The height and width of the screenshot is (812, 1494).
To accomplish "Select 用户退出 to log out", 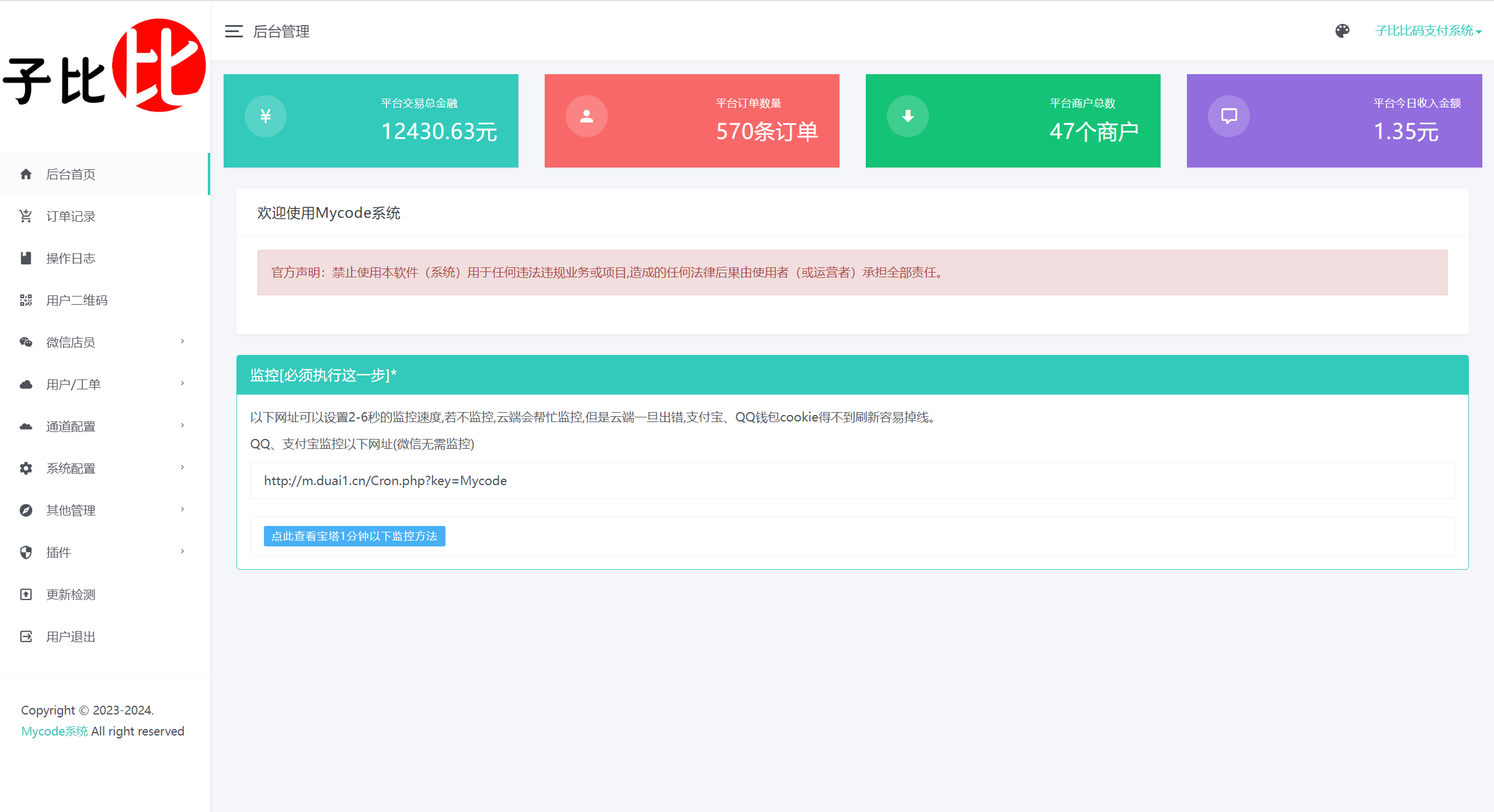I will (x=105, y=636).
